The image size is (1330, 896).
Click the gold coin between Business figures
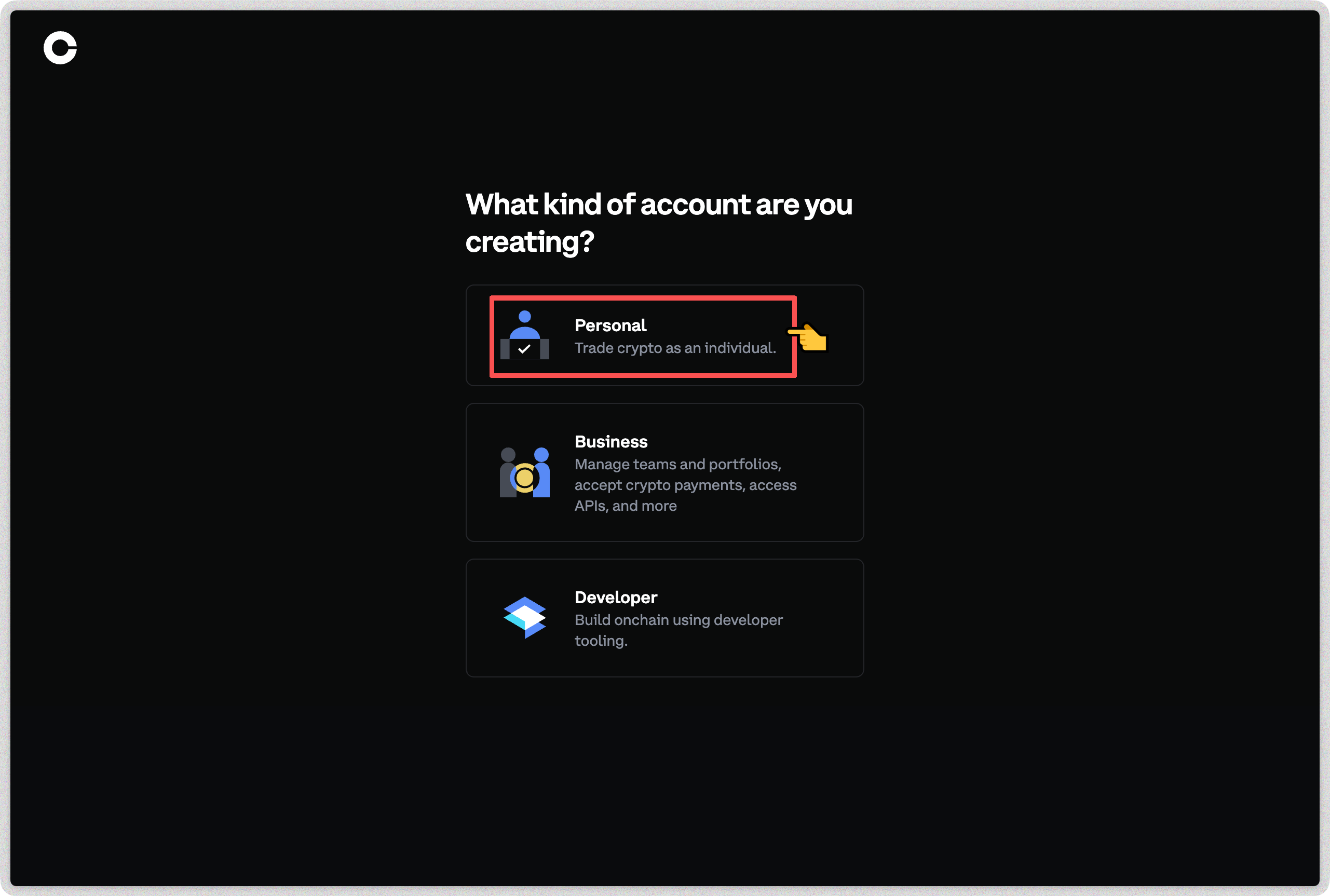[x=524, y=478]
